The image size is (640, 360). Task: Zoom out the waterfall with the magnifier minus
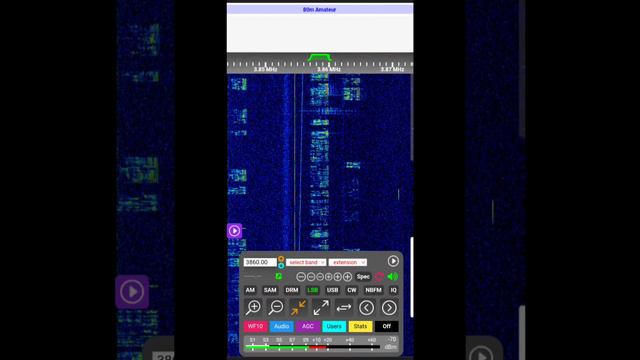tap(276, 307)
